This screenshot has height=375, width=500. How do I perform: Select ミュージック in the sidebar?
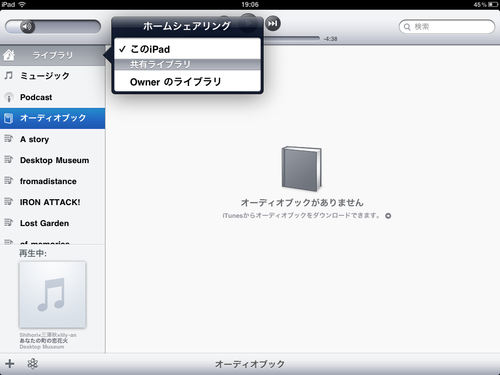coord(52,76)
